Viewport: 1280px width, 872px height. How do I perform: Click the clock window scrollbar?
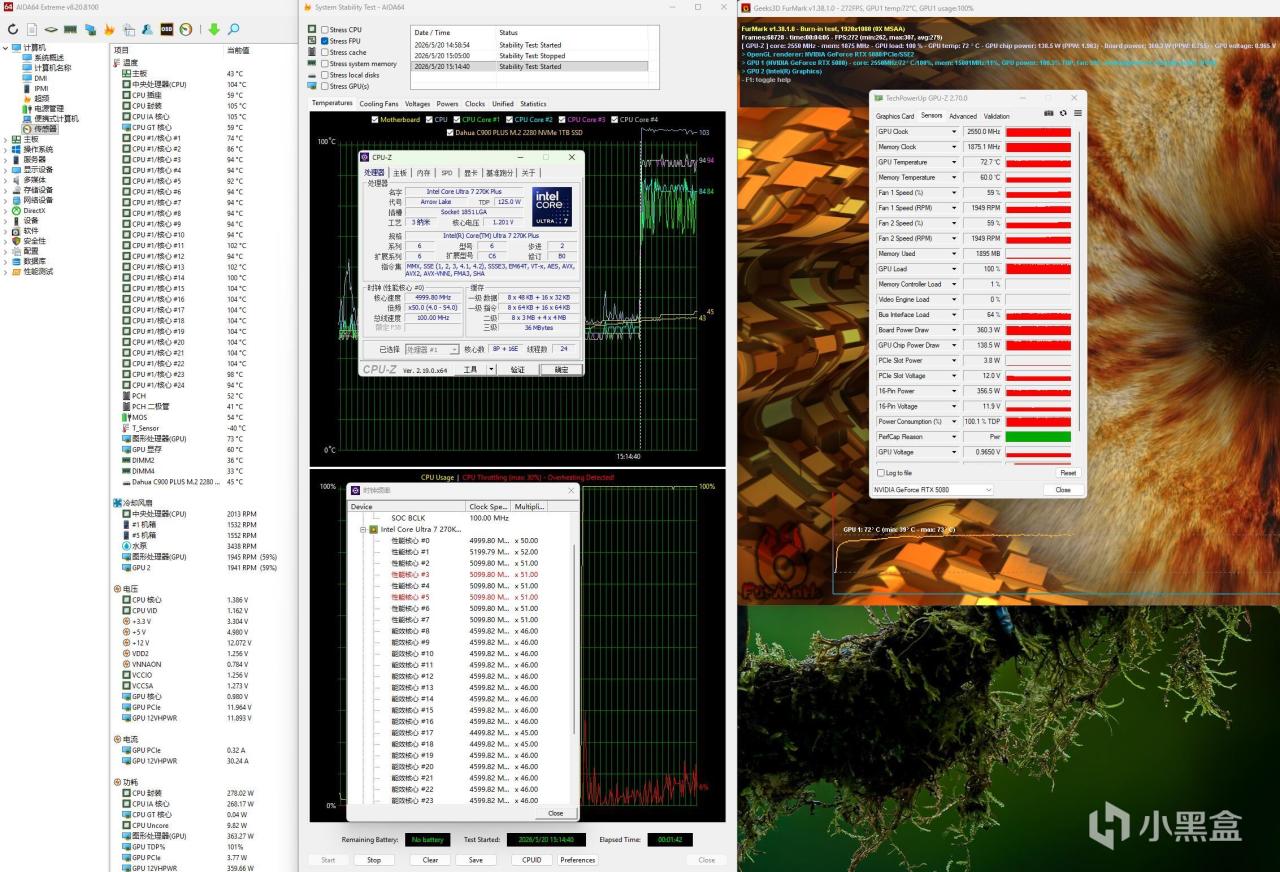[574, 640]
